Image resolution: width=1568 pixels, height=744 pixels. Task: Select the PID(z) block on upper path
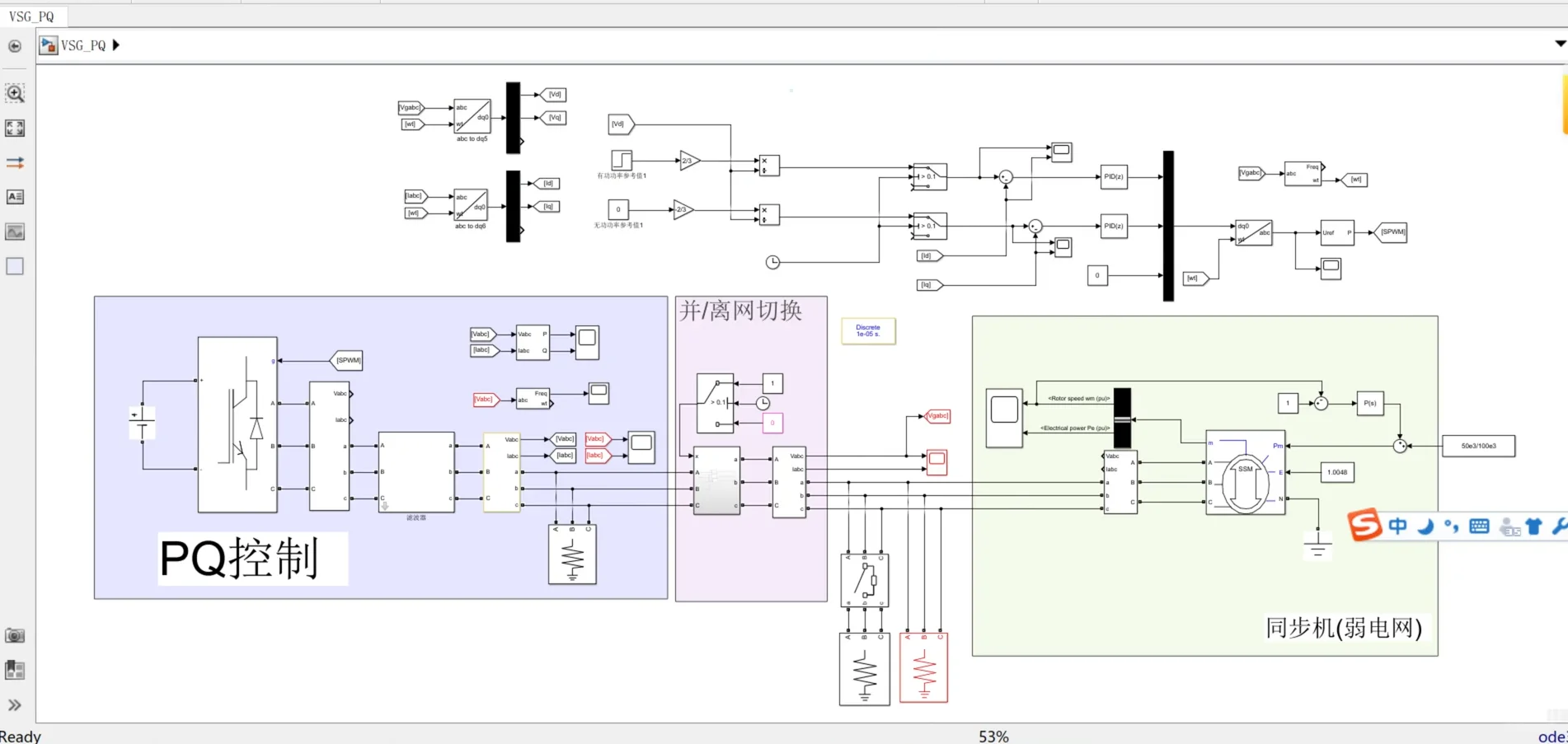pyautogui.click(x=1114, y=176)
